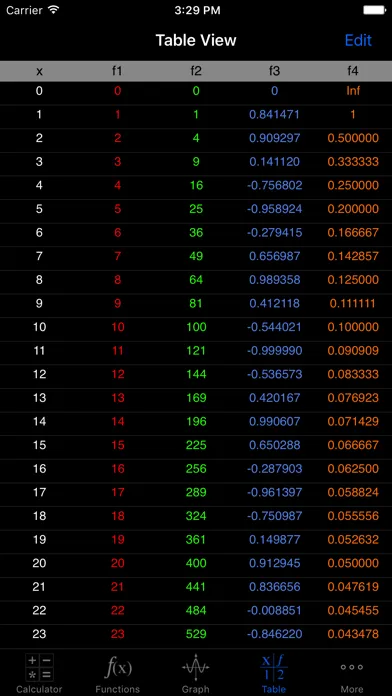Viewport: 392px width, 696px height.
Task: Tap the f4 value 0.090909
Action: click(x=353, y=351)
